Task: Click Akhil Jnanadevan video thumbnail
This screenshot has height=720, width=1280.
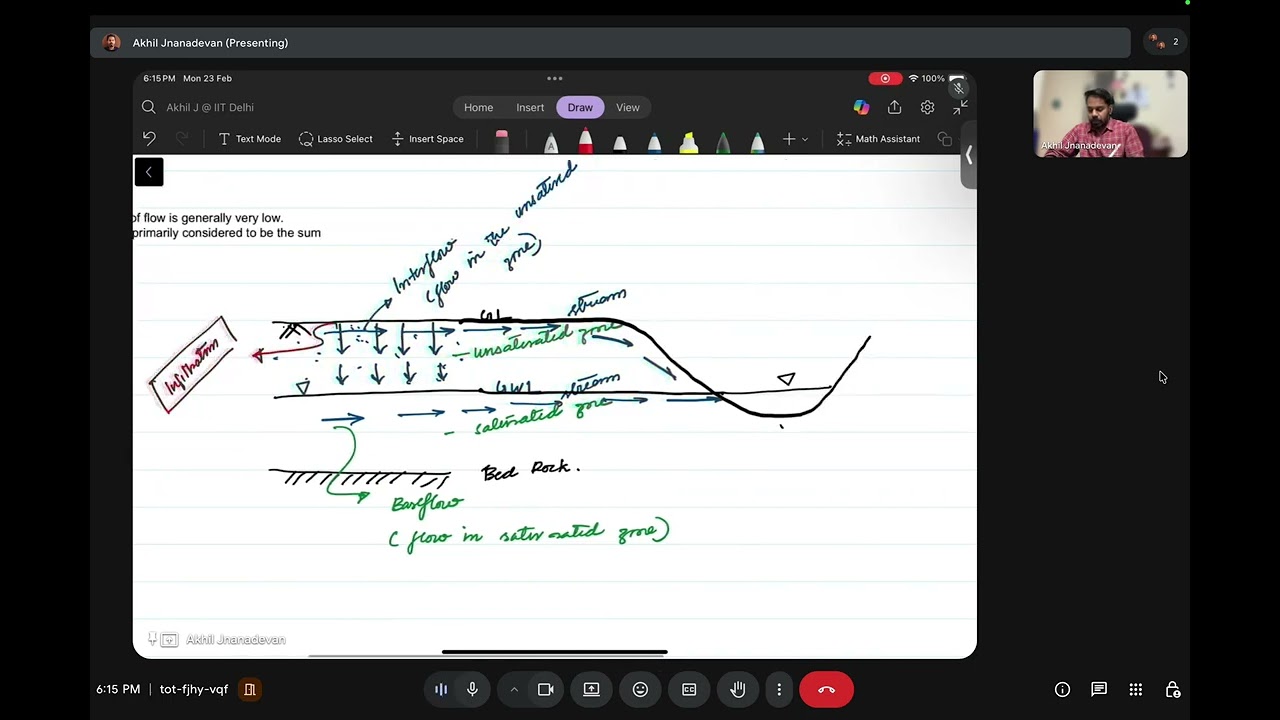Action: (x=1110, y=114)
